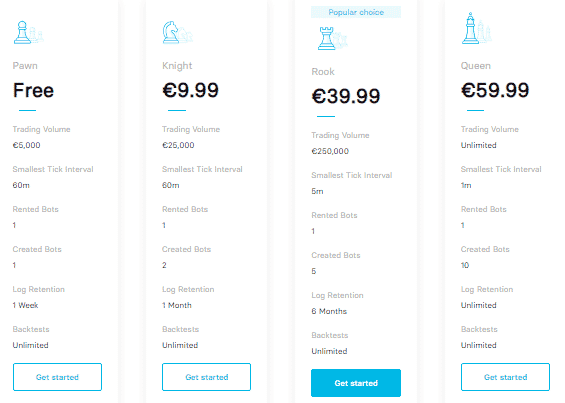
Task: Click the Queen plan's 1m tick interval
Action: point(466,185)
